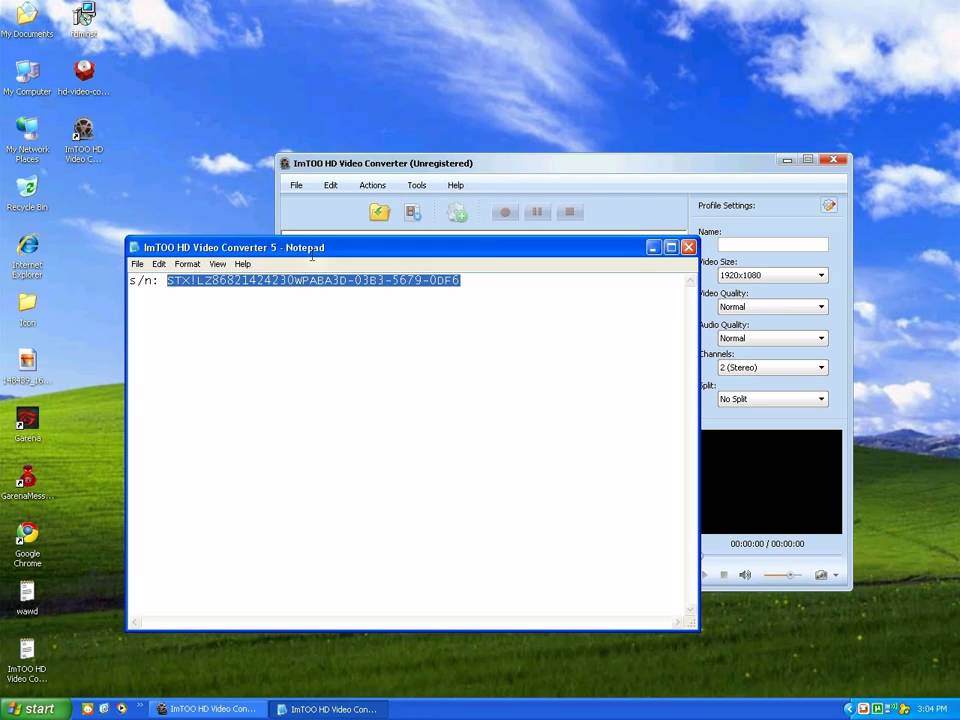Select the Google Chrome desktop icon
Viewport: 960px width, 720px height.
27,544
